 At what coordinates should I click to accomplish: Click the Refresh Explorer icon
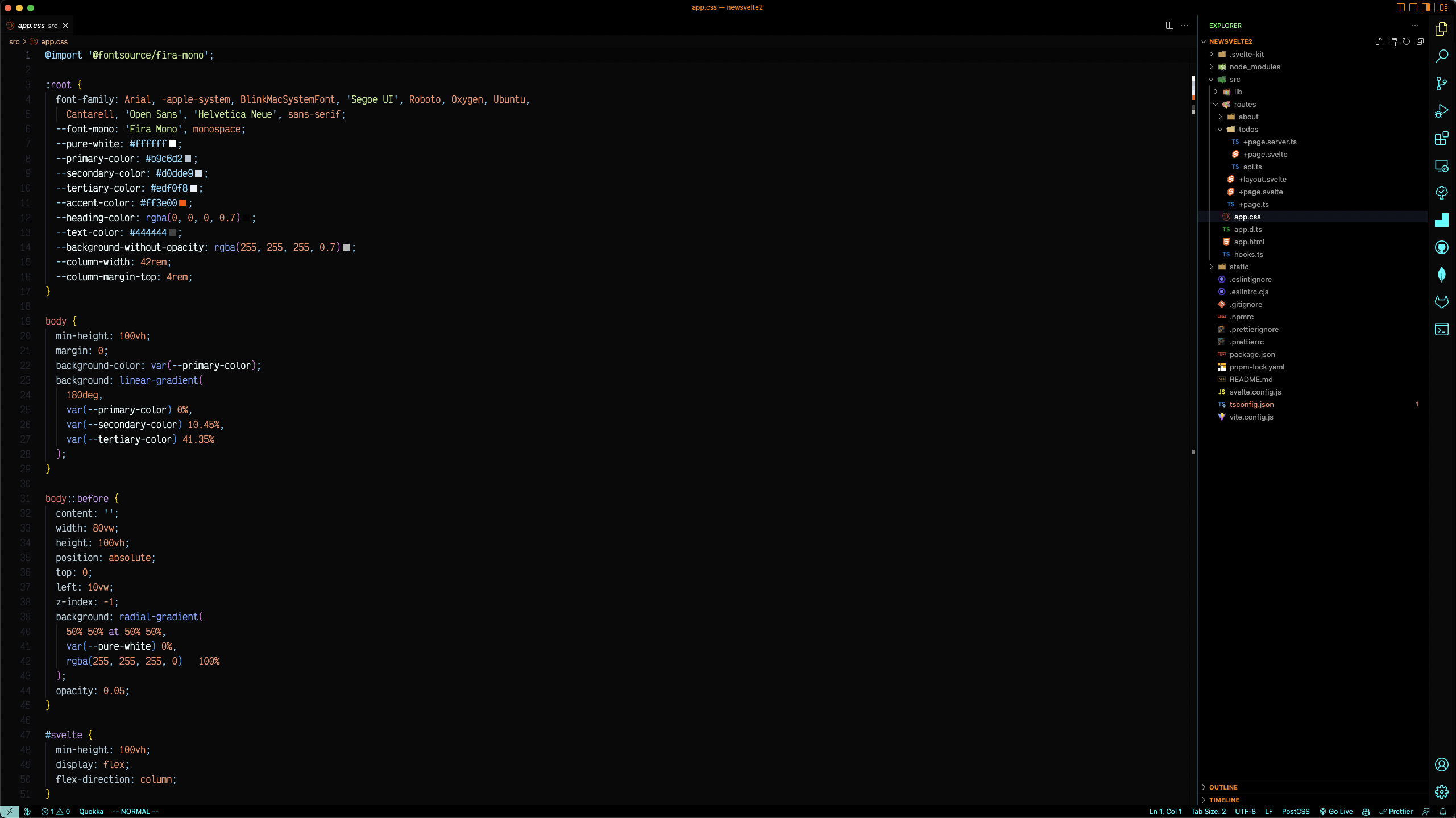click(1406, 41)
